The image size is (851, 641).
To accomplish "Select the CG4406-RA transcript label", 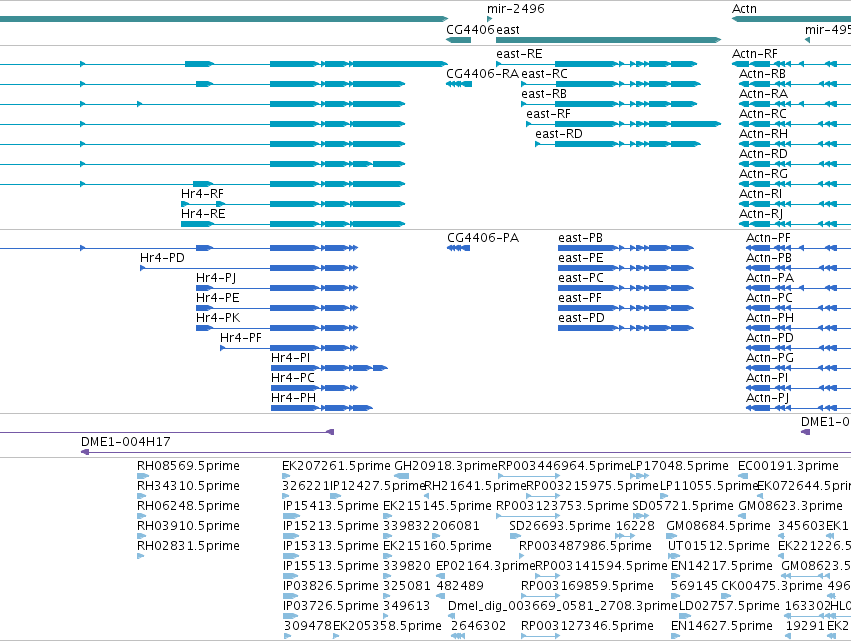I will click(x=482, y=74).
